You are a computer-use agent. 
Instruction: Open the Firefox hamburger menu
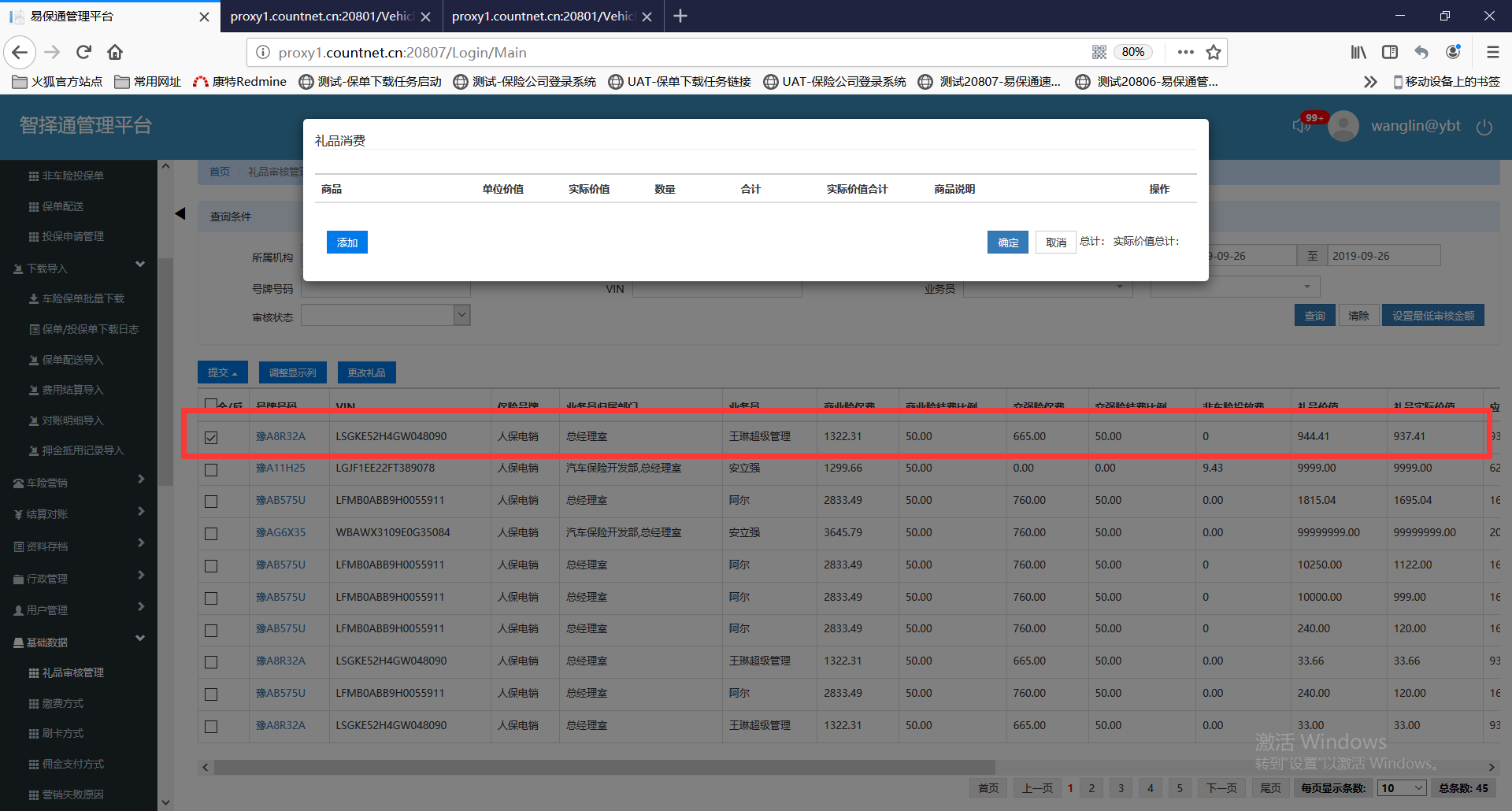click(x=1492, y=52)
